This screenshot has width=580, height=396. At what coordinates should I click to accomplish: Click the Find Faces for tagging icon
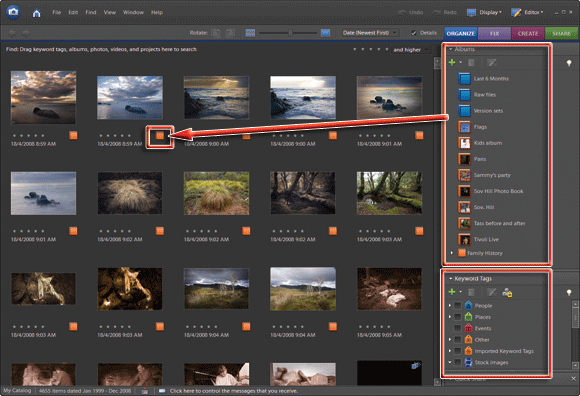tap(507, 292)
